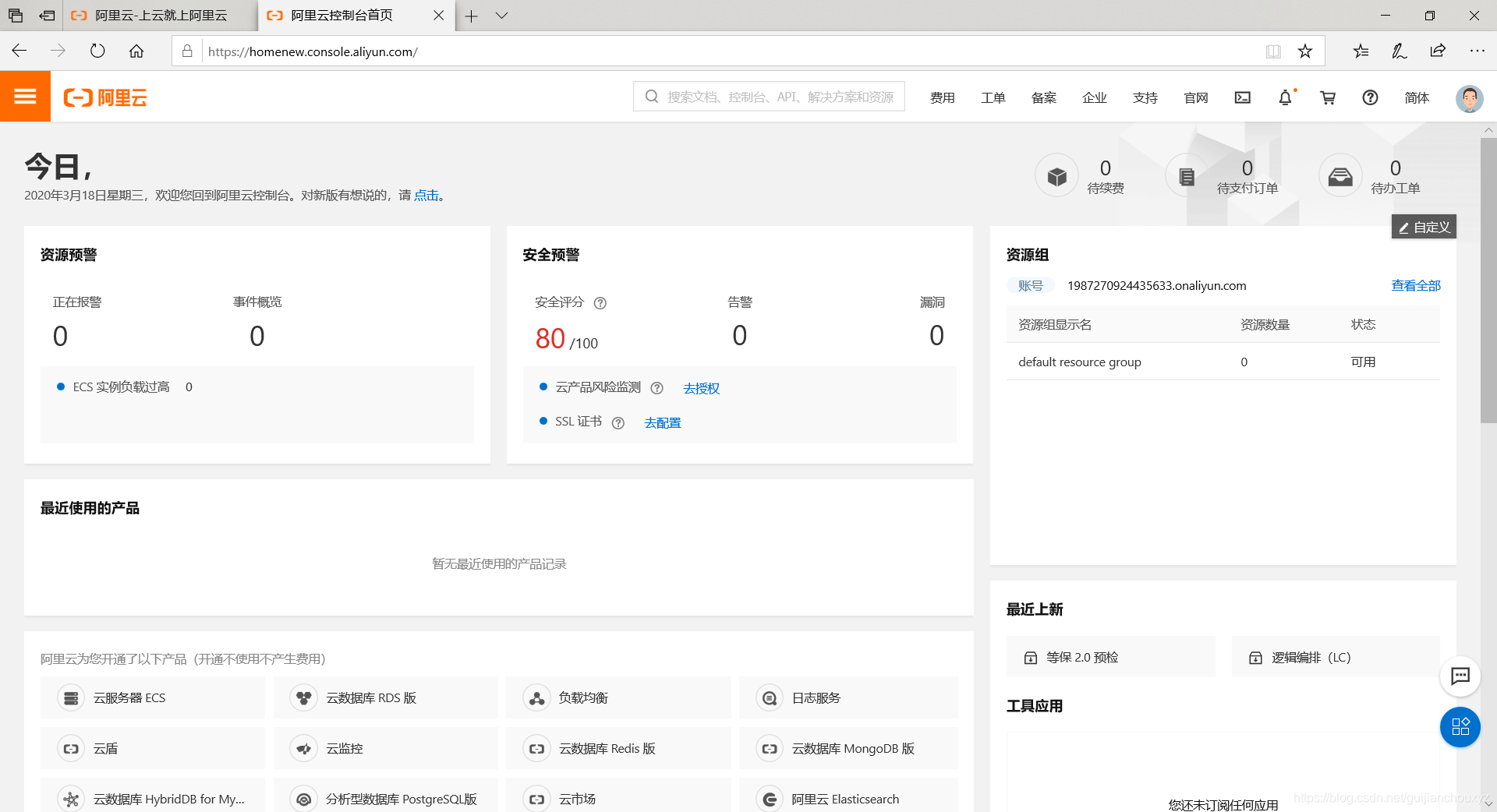Open the 支持 menu

[x=1145, y=97]
